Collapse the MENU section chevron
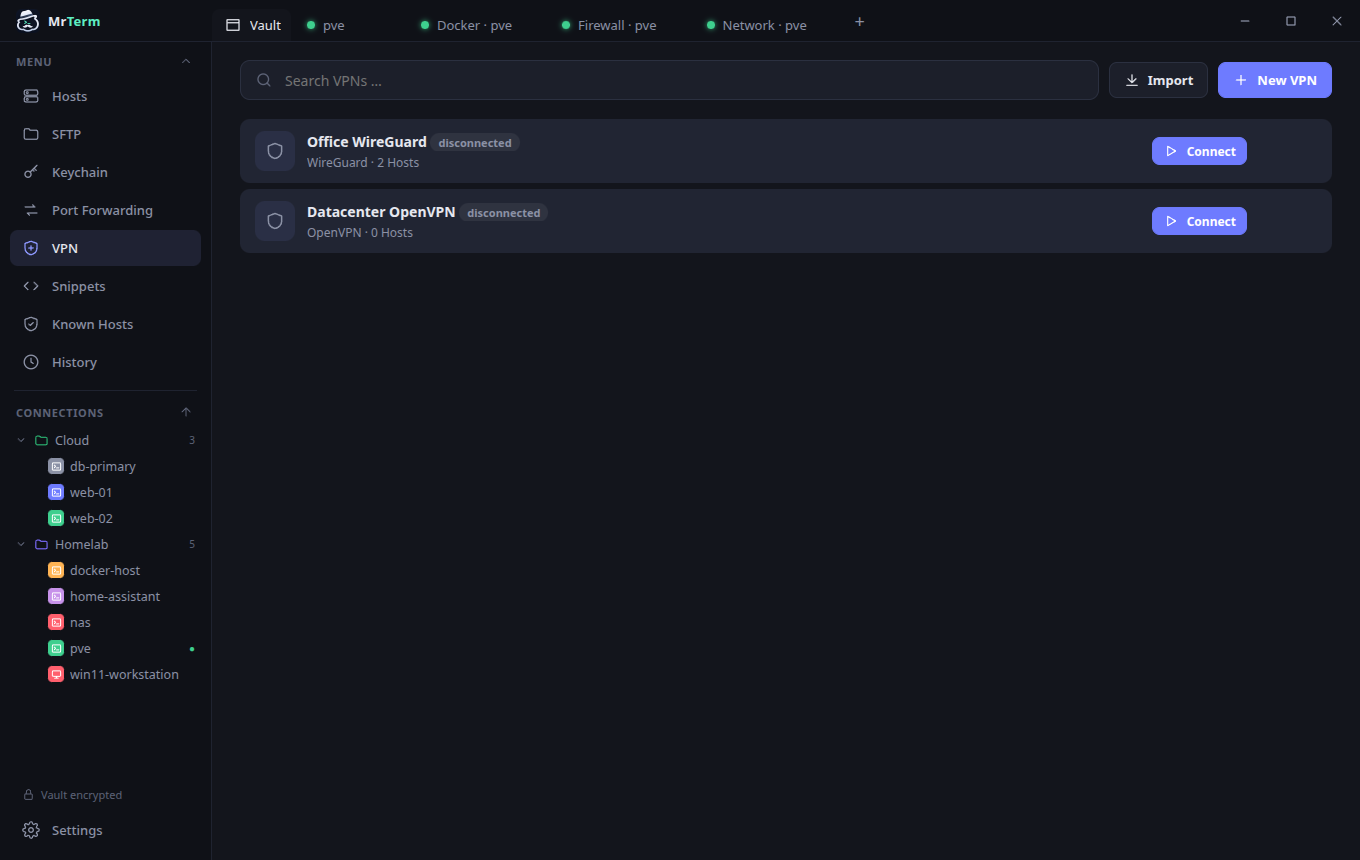Image resolution: width=1360 pixels, height=860 pixels. (x=185, y=62)
